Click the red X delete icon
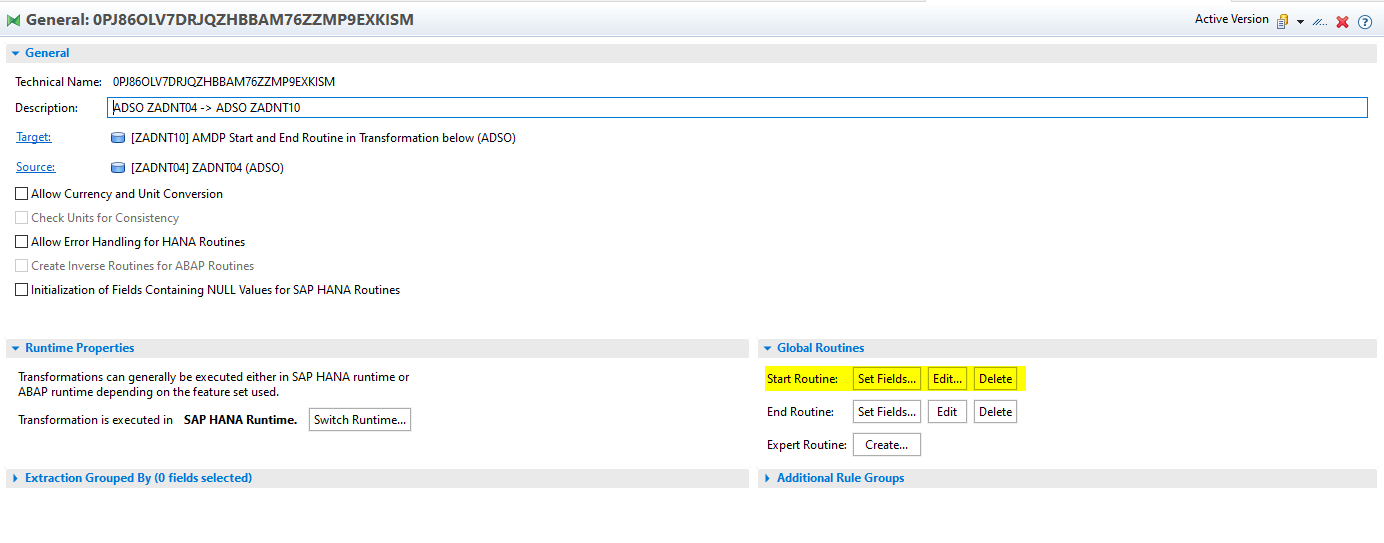1384x543 pixels. (x=1343, y=21)
